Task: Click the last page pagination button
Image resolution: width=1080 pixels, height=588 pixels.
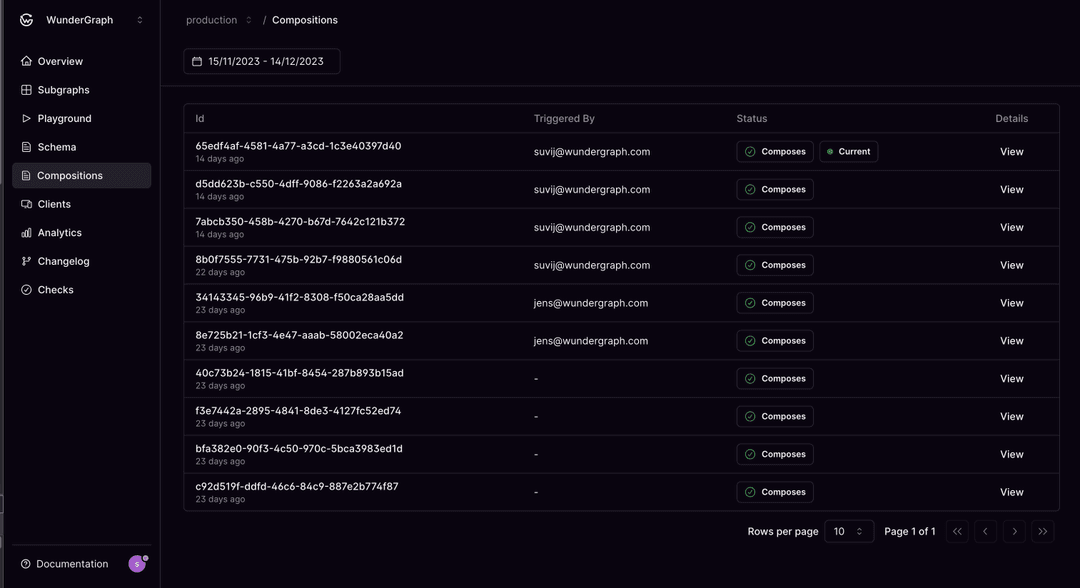Action: coord(1043,531)
